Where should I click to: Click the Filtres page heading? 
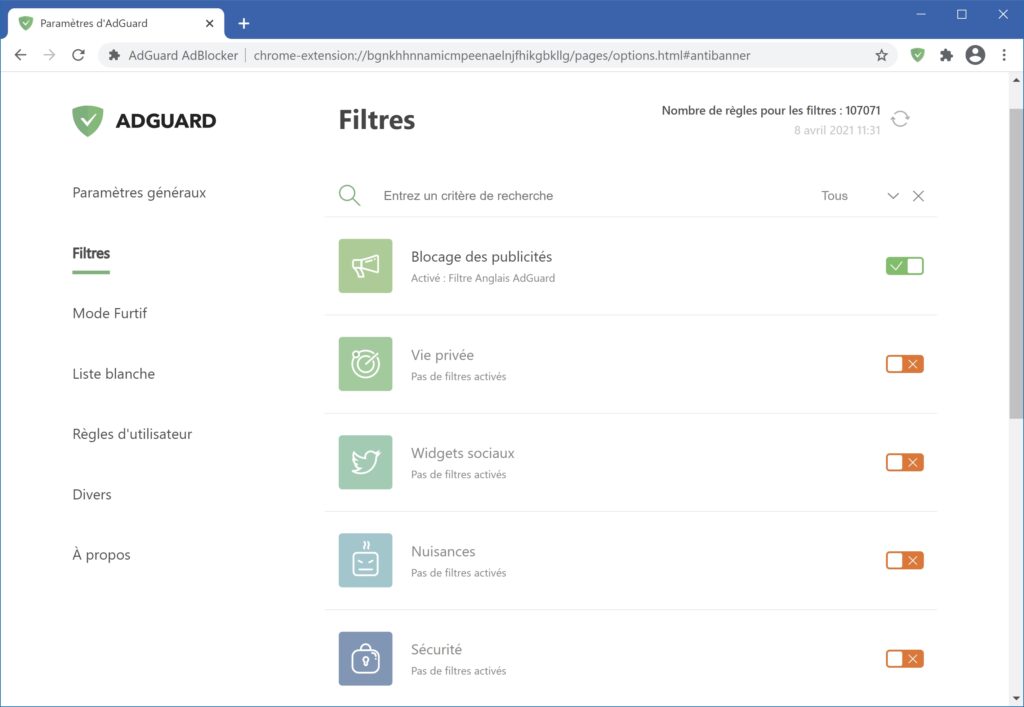click(377, 120)
